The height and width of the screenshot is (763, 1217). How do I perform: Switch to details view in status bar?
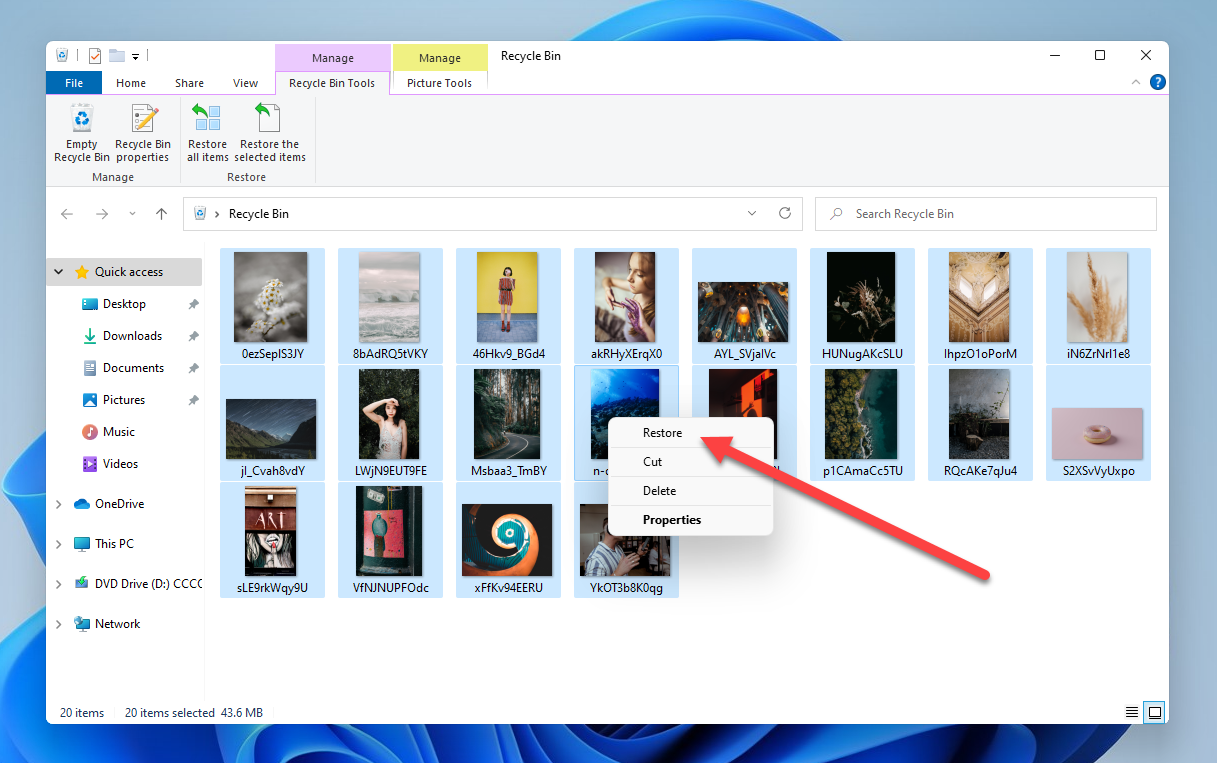[1132, 713]
